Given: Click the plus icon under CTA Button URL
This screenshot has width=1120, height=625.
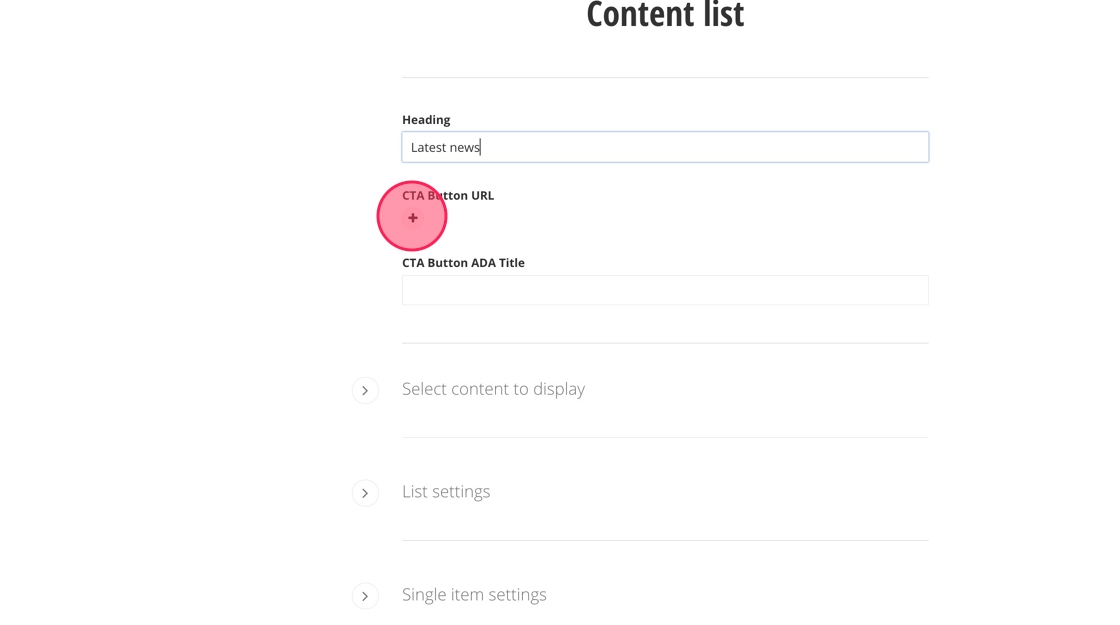Looking at the screenshot, I should coord(412,218).
